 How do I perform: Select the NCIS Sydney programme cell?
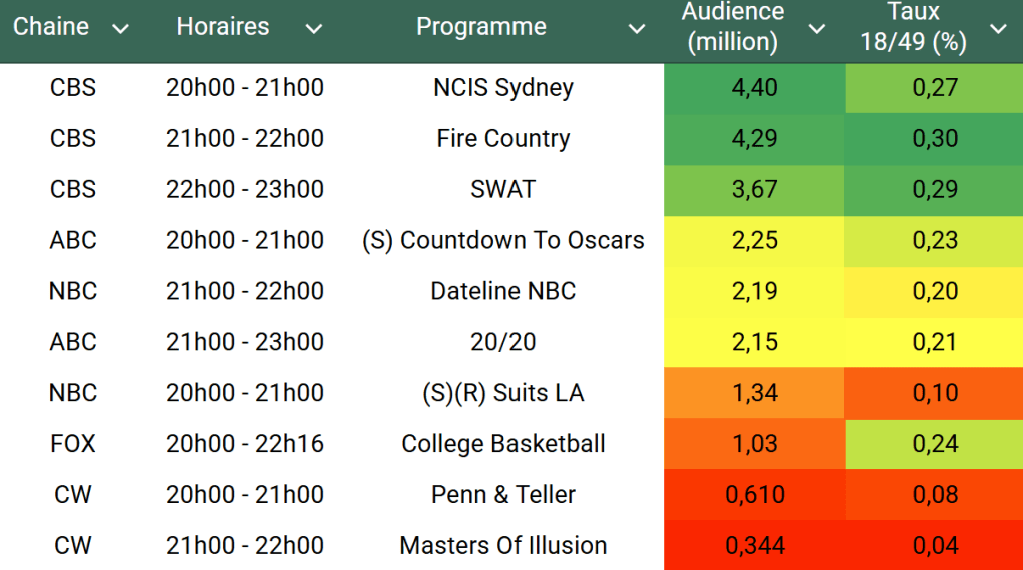coord(503,88)
